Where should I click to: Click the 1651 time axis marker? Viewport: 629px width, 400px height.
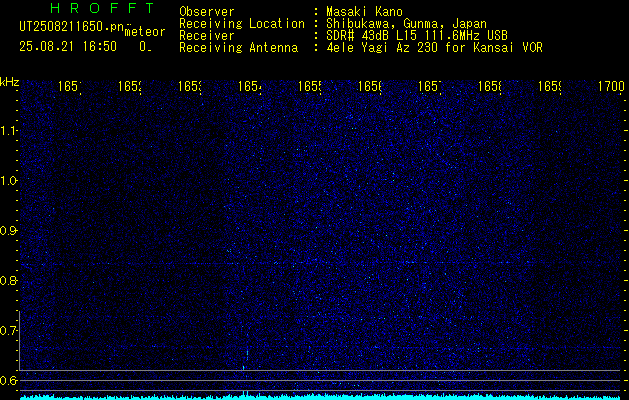click(x=70, y=86)
